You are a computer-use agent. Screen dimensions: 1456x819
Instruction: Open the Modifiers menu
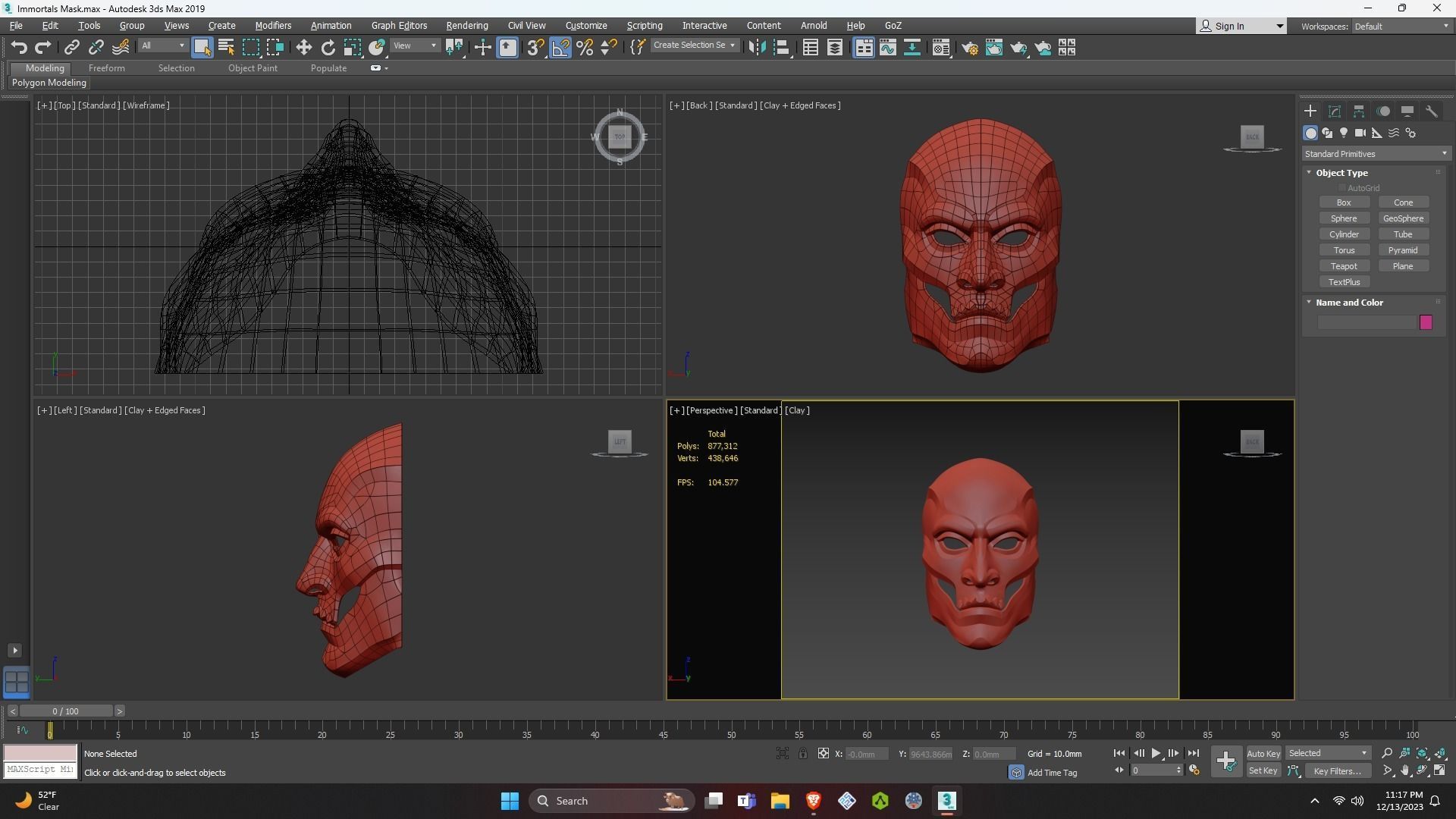click(273, 26)
